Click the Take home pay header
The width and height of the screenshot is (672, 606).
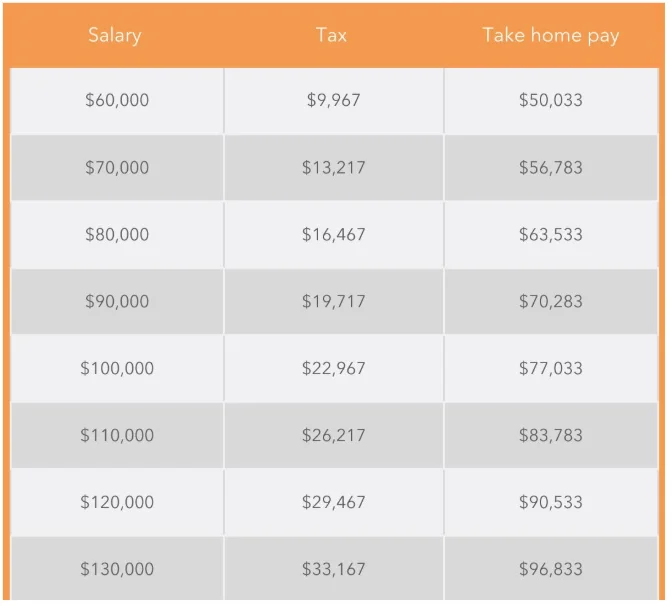pos(550,35)
